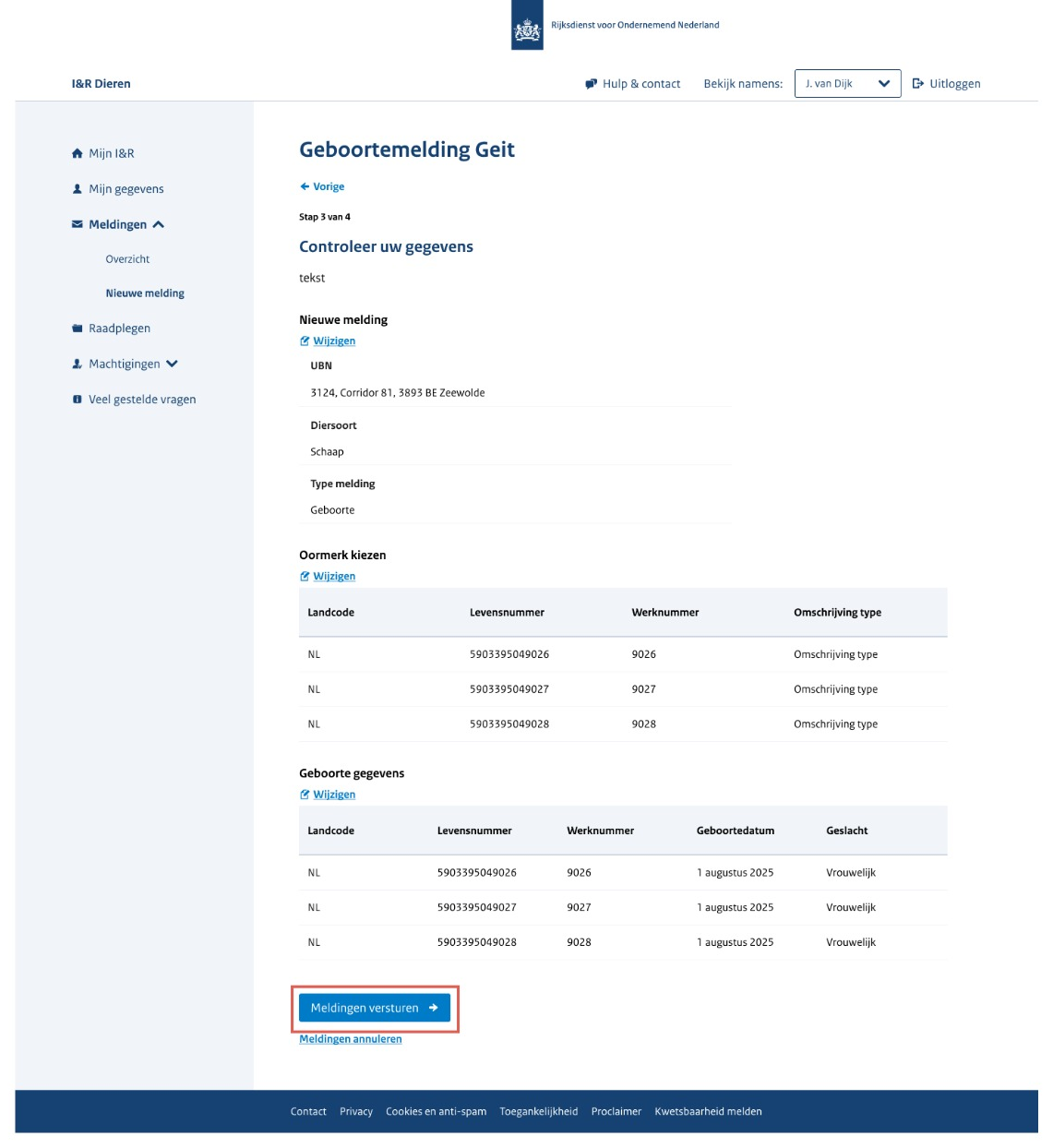The image size is (1053, 1148).
Task: Click the user icon beside Machtigingen
Action: 78,364
